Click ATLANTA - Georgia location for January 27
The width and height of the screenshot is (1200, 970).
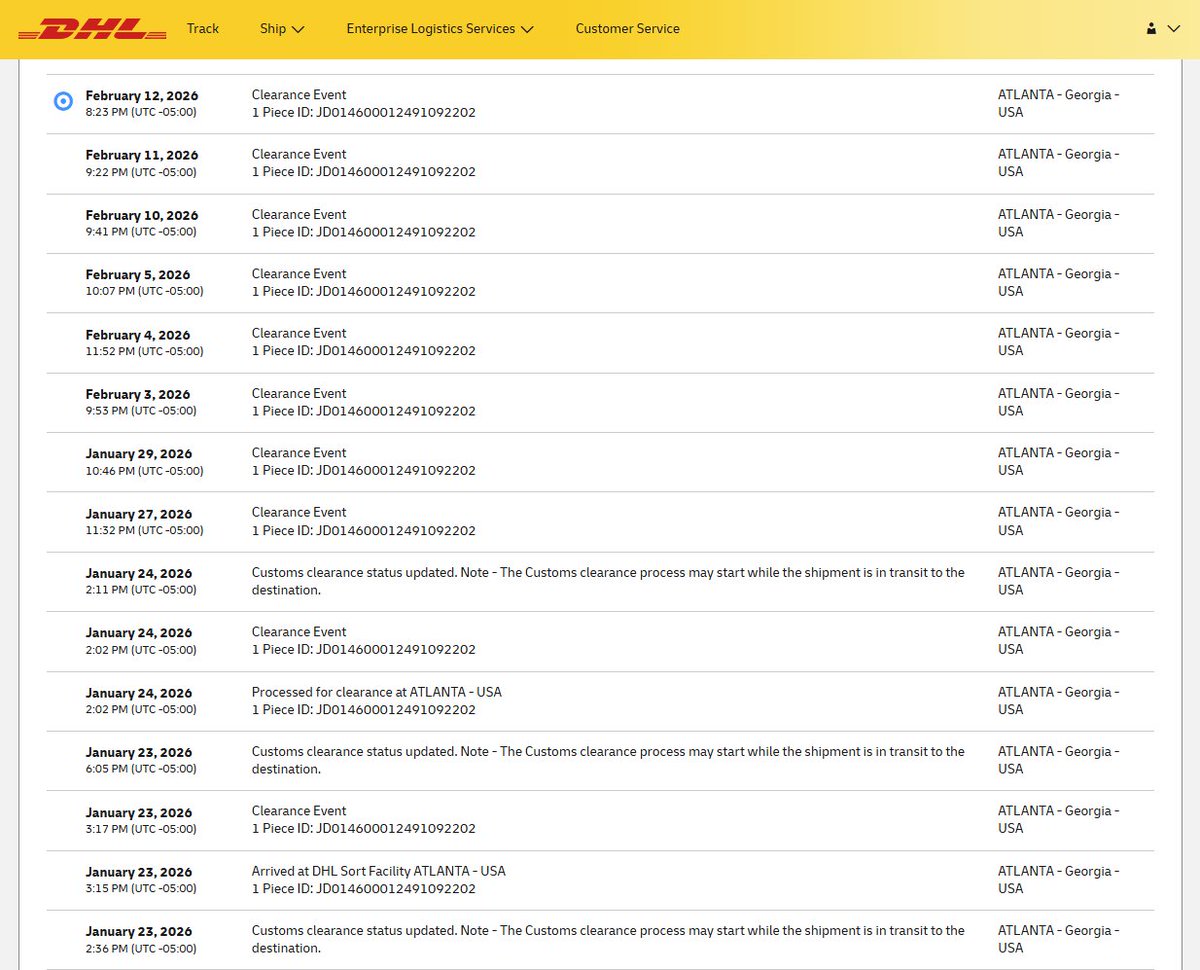click(1059, 521)
